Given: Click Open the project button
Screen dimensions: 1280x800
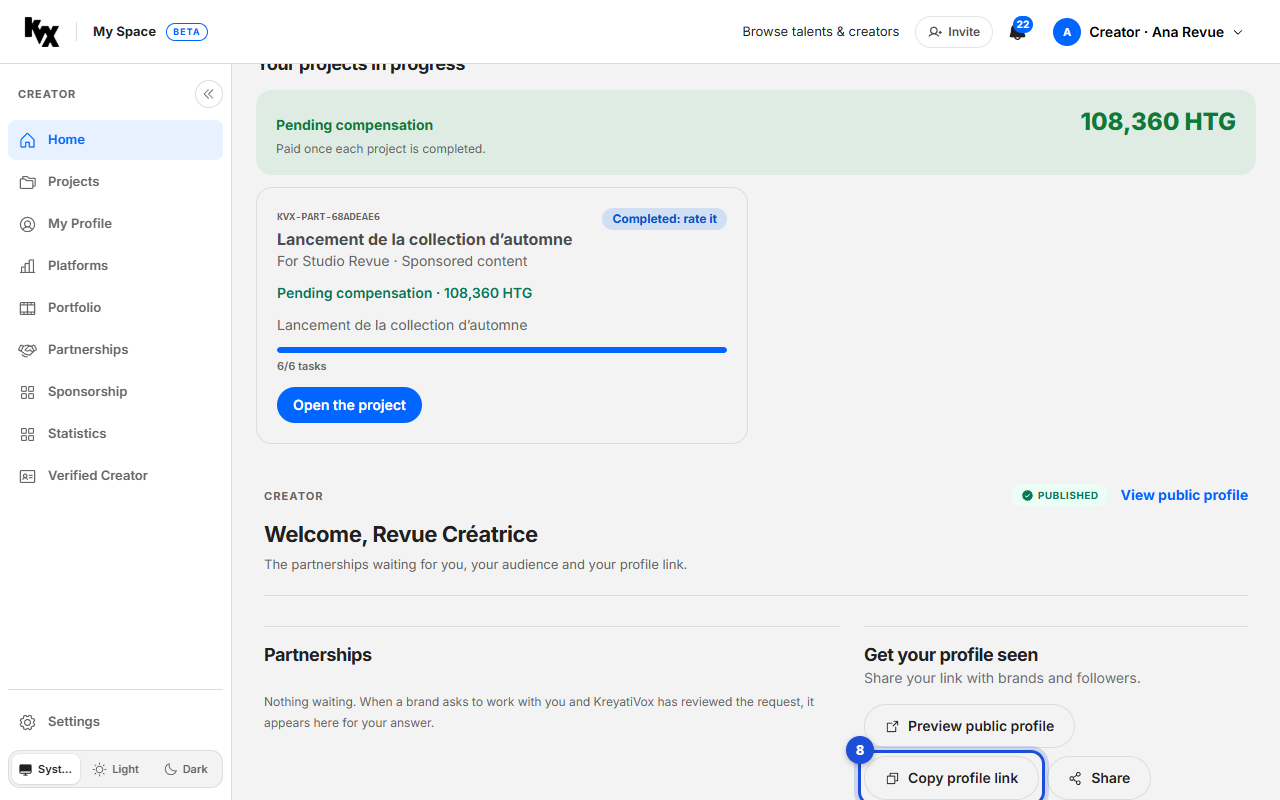Looking at the screenshot, I should click(349, 405).
